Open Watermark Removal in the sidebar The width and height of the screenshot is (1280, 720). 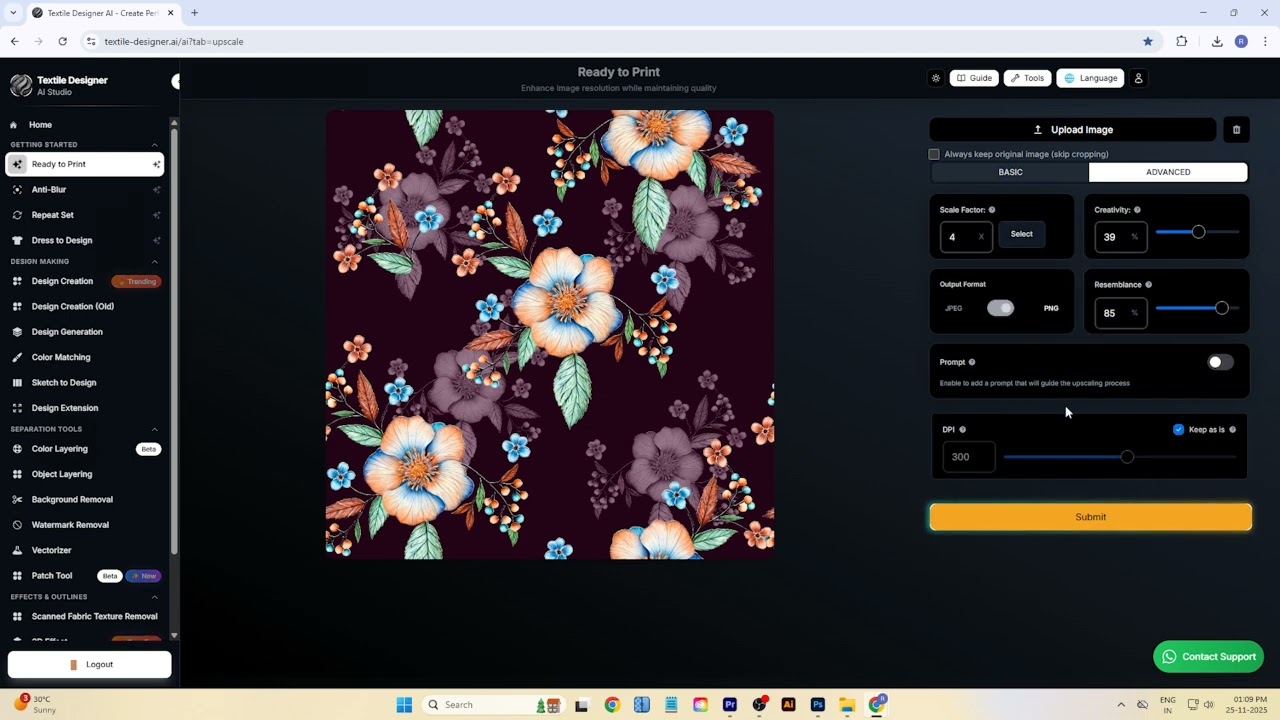(70, 525)
